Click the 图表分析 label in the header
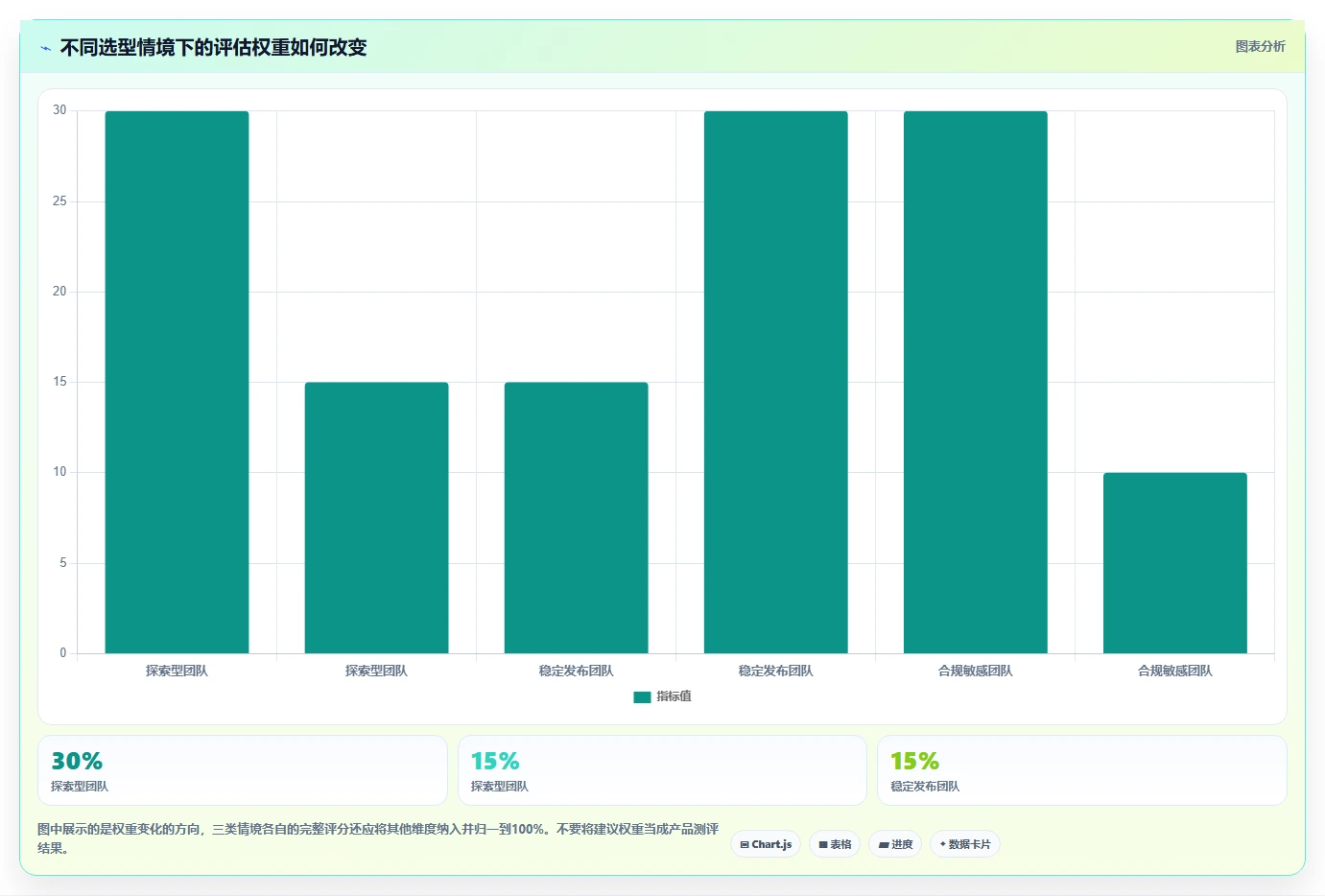This screenshot has height=896, width=1325. 1260,46
